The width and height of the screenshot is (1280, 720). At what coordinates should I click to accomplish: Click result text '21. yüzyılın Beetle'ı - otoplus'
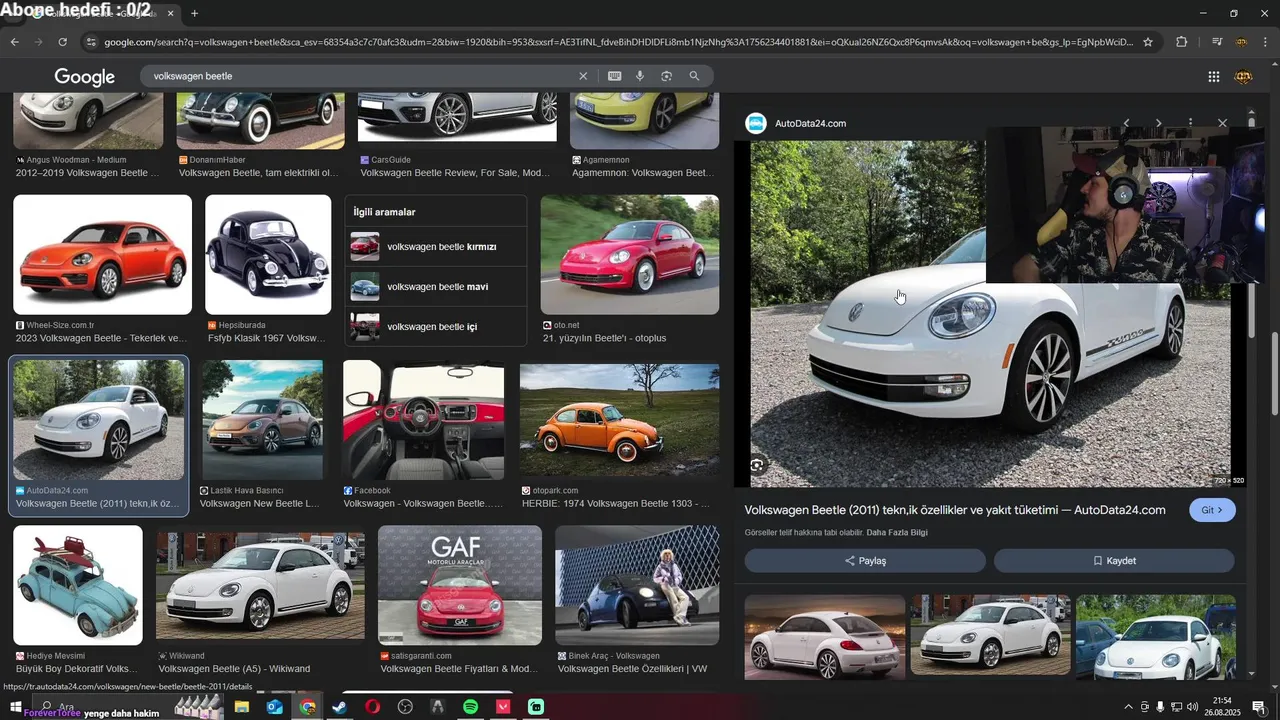tap(604, 338)
